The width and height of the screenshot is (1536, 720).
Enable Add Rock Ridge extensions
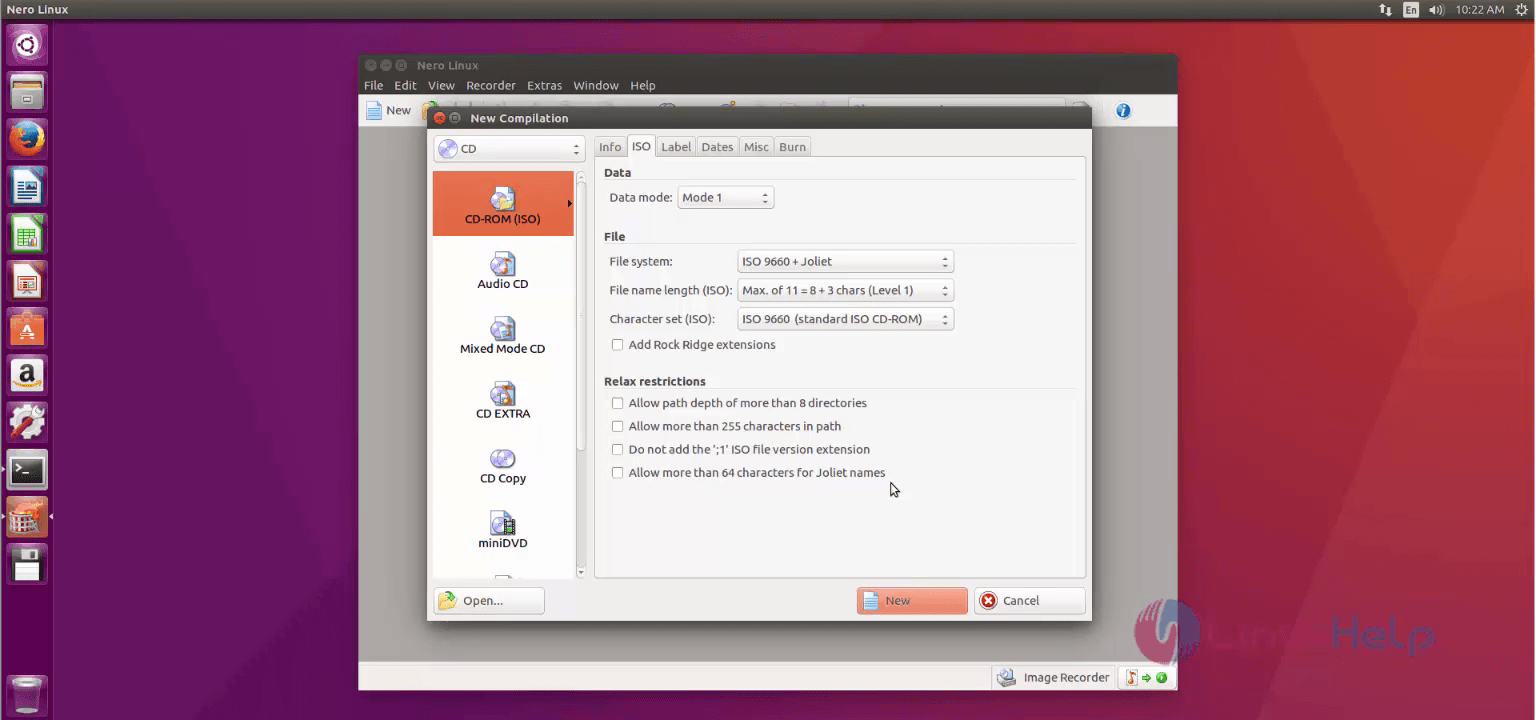click(x=693, y=345)
